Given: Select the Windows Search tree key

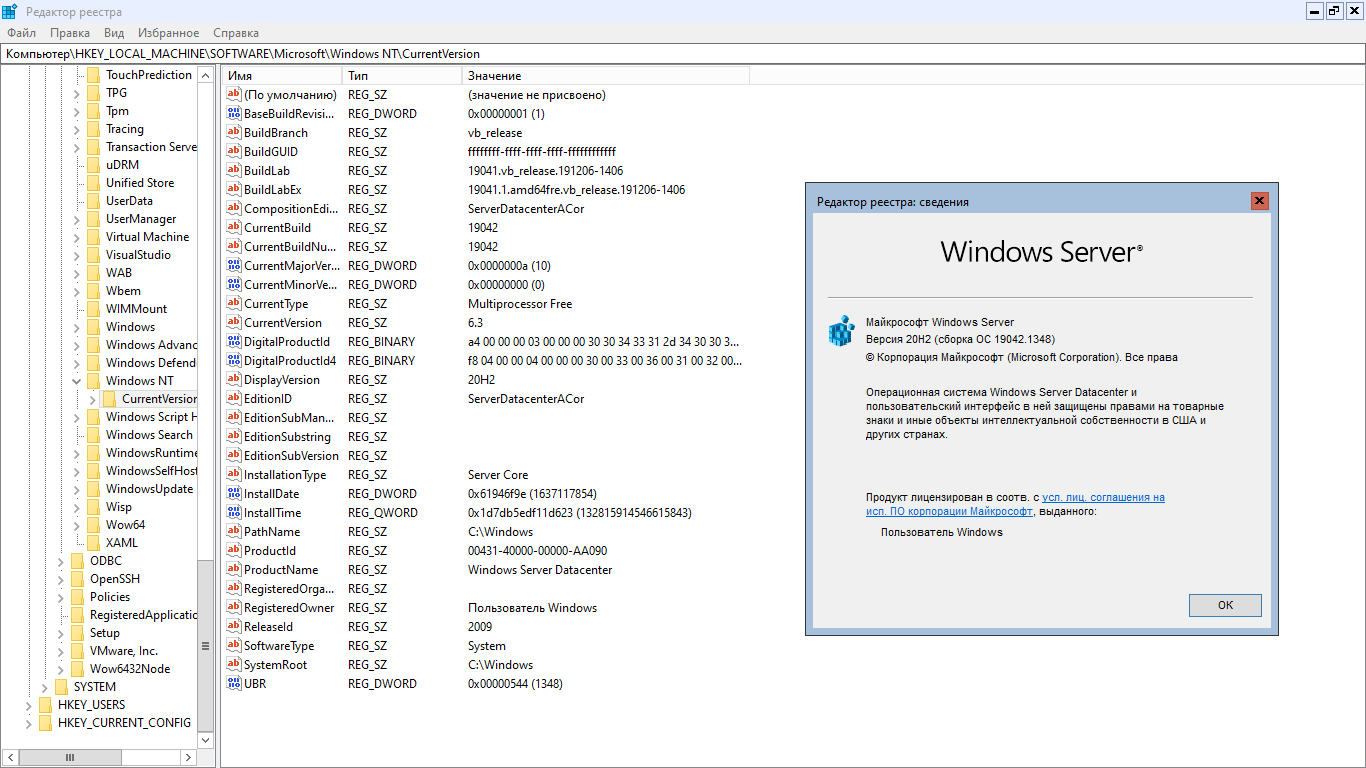Looking at the screenshot, I should point(149,435).
